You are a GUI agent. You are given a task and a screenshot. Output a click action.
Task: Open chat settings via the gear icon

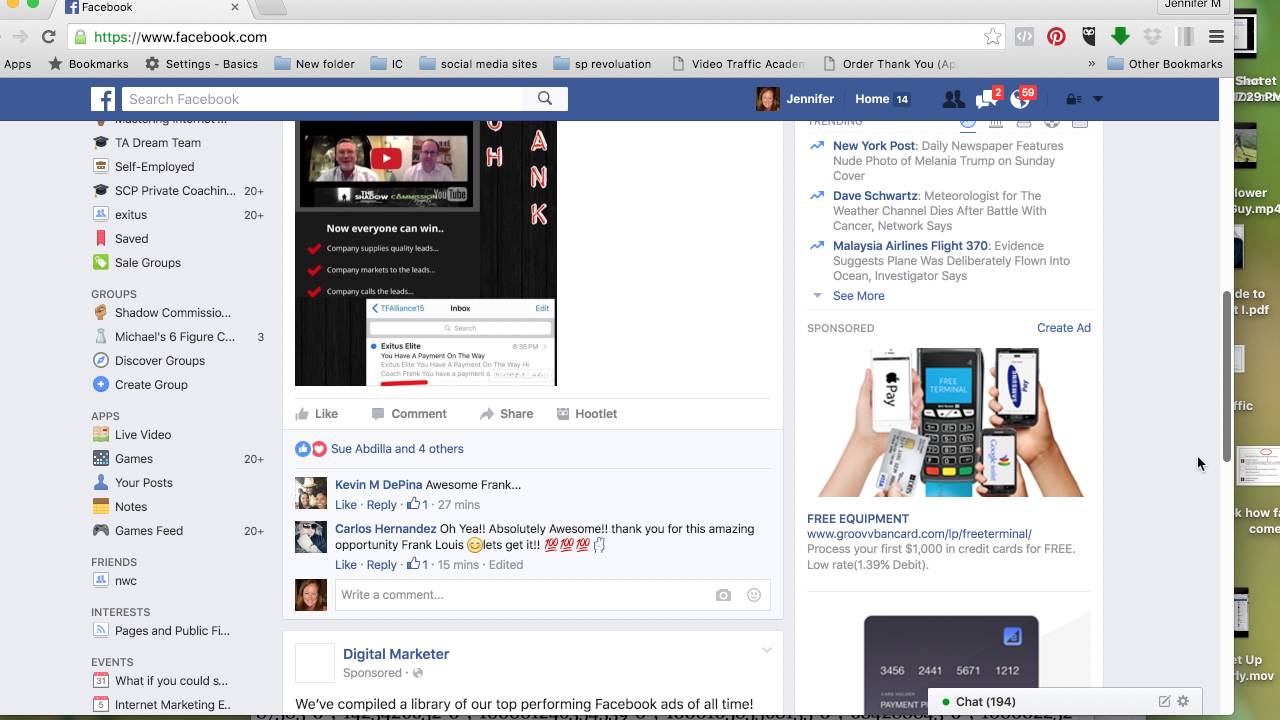(x=1183, y=701)
